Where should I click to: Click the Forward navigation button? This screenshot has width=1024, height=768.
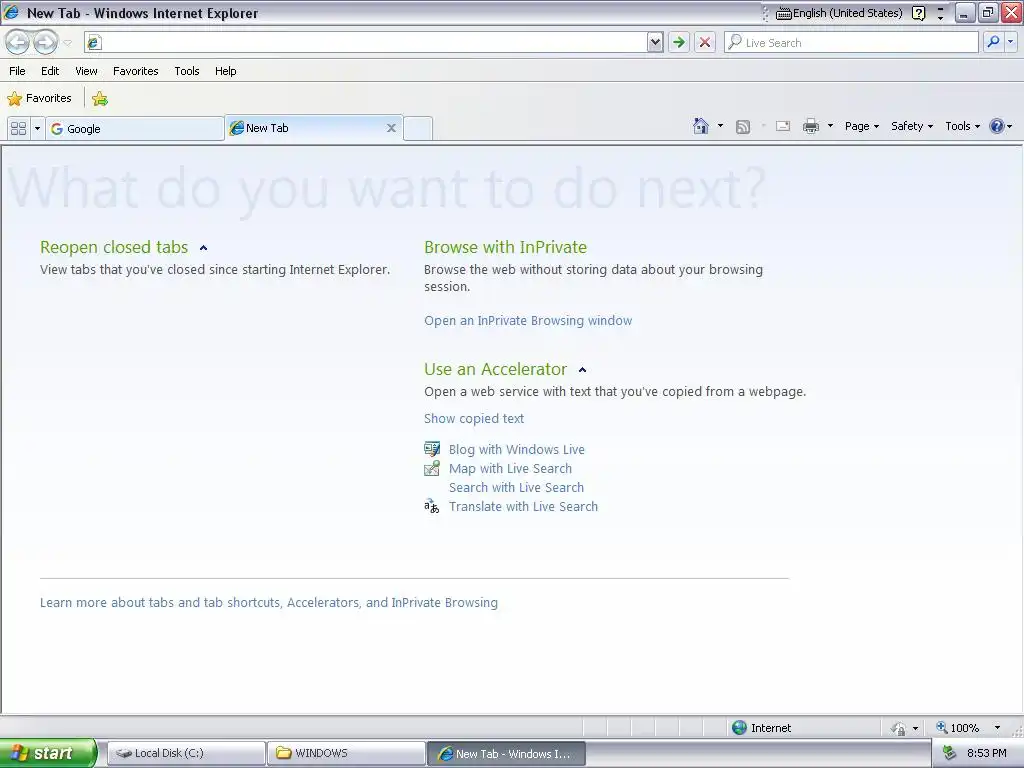pyautogui.click(x=45, y=42)
